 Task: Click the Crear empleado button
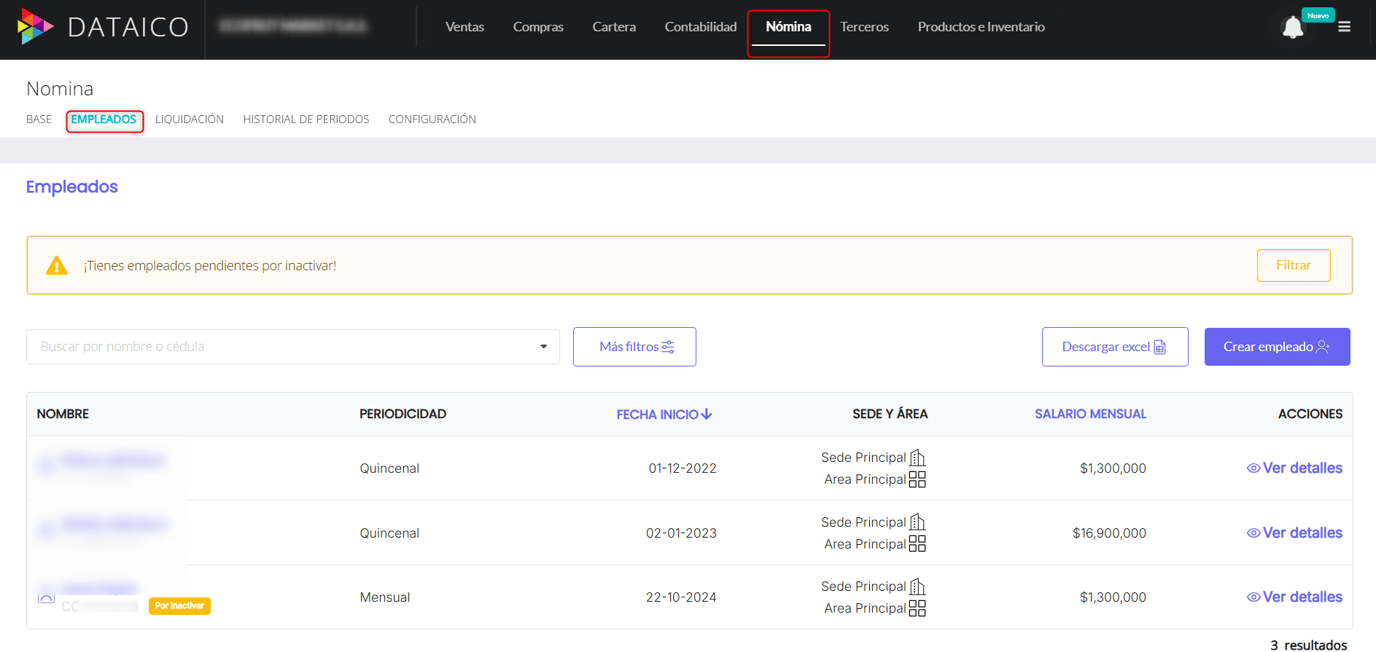pyautogui.click(x=1276, y=347)
